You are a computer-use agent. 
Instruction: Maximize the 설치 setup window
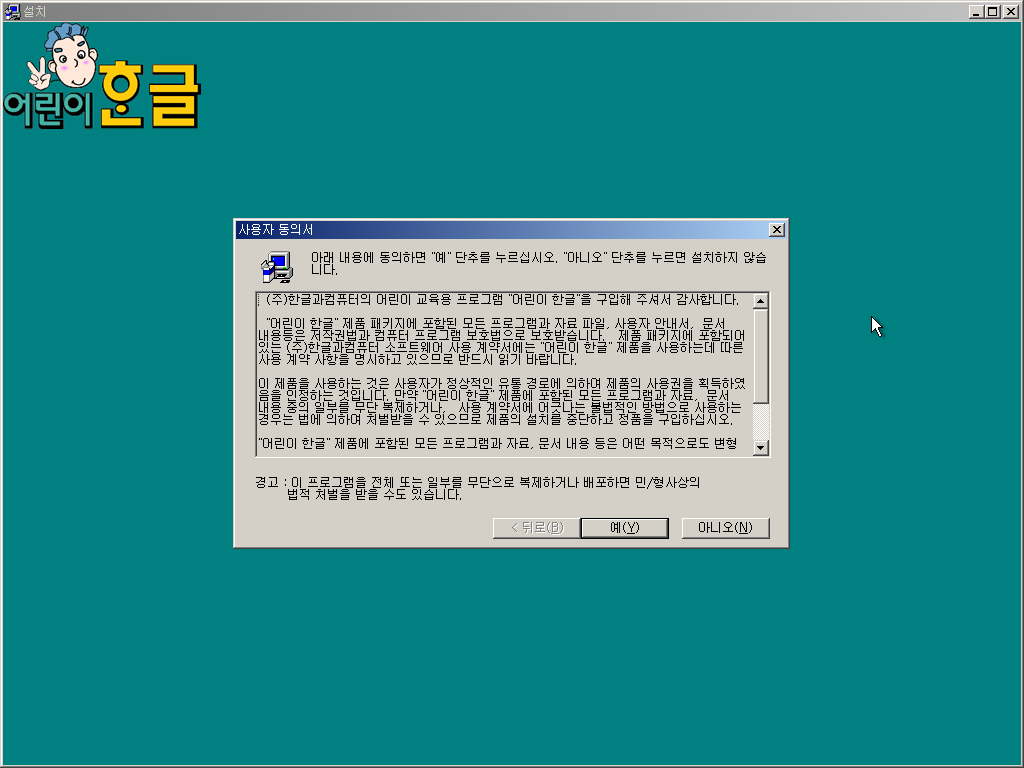pyautogui.click(x=993, y=12)
